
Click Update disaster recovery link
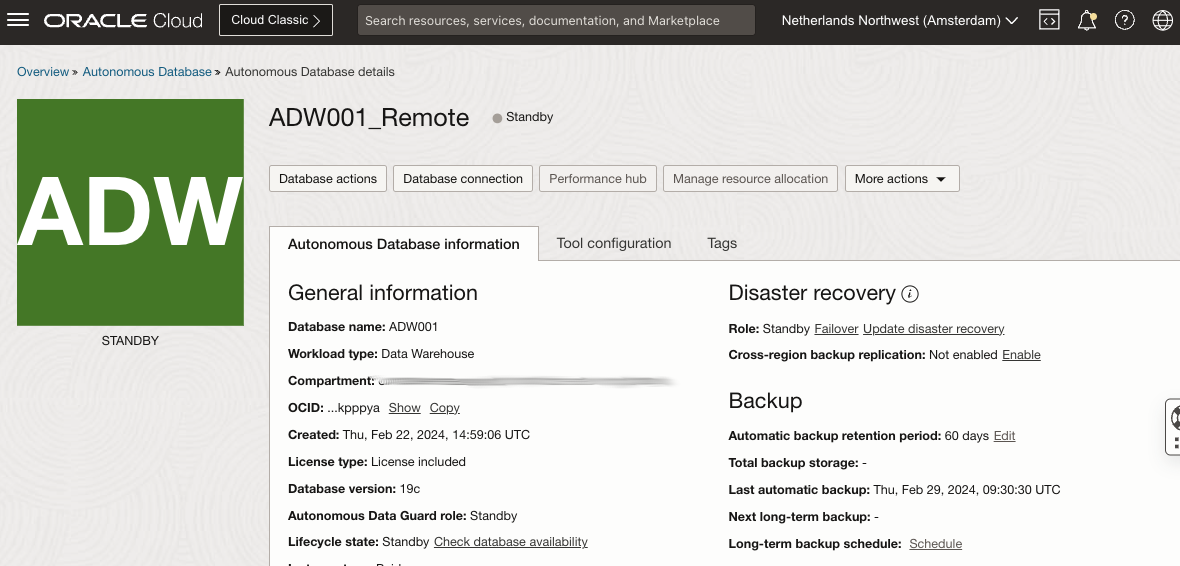933,329
